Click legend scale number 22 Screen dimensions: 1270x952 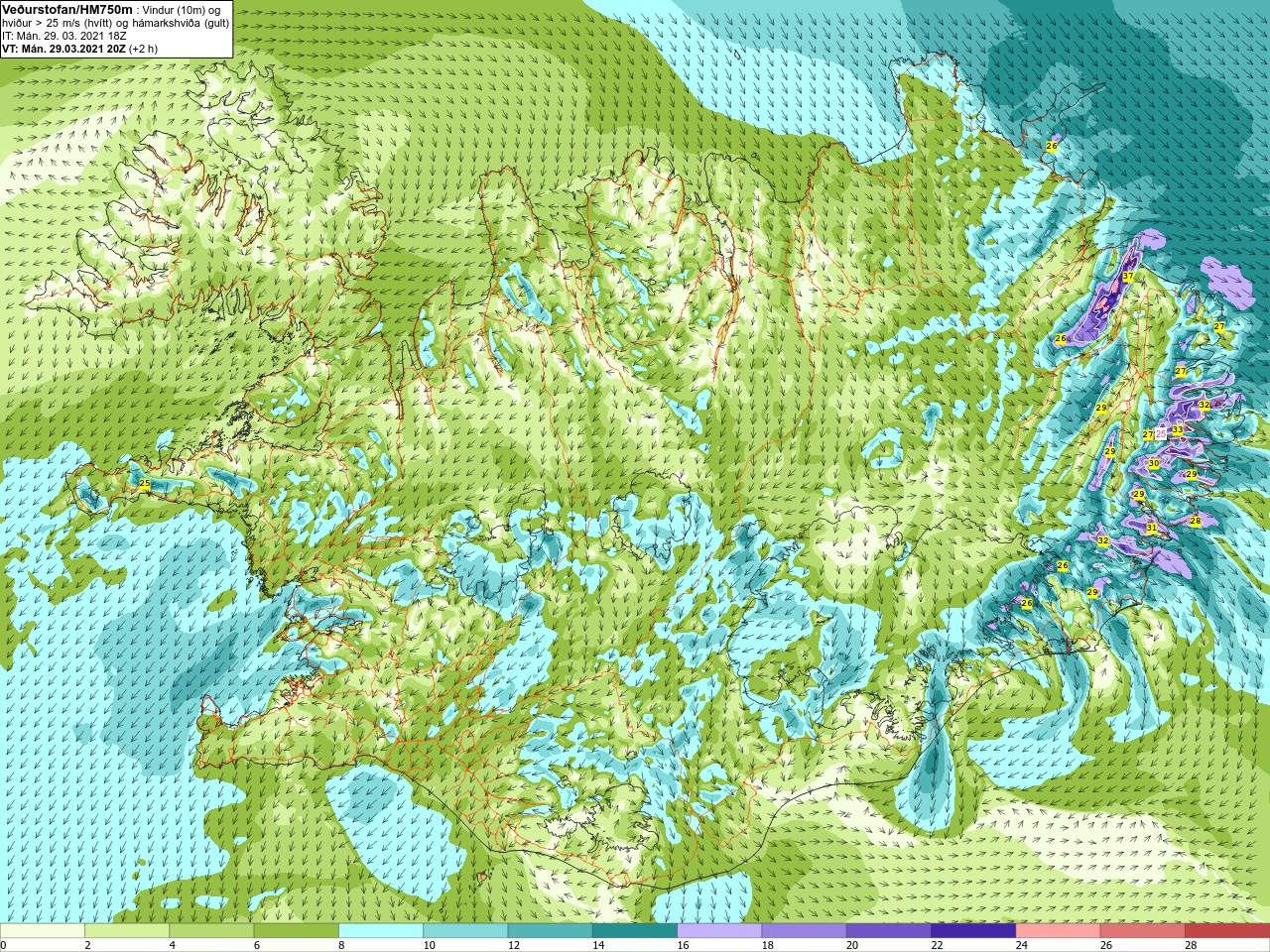937,945
